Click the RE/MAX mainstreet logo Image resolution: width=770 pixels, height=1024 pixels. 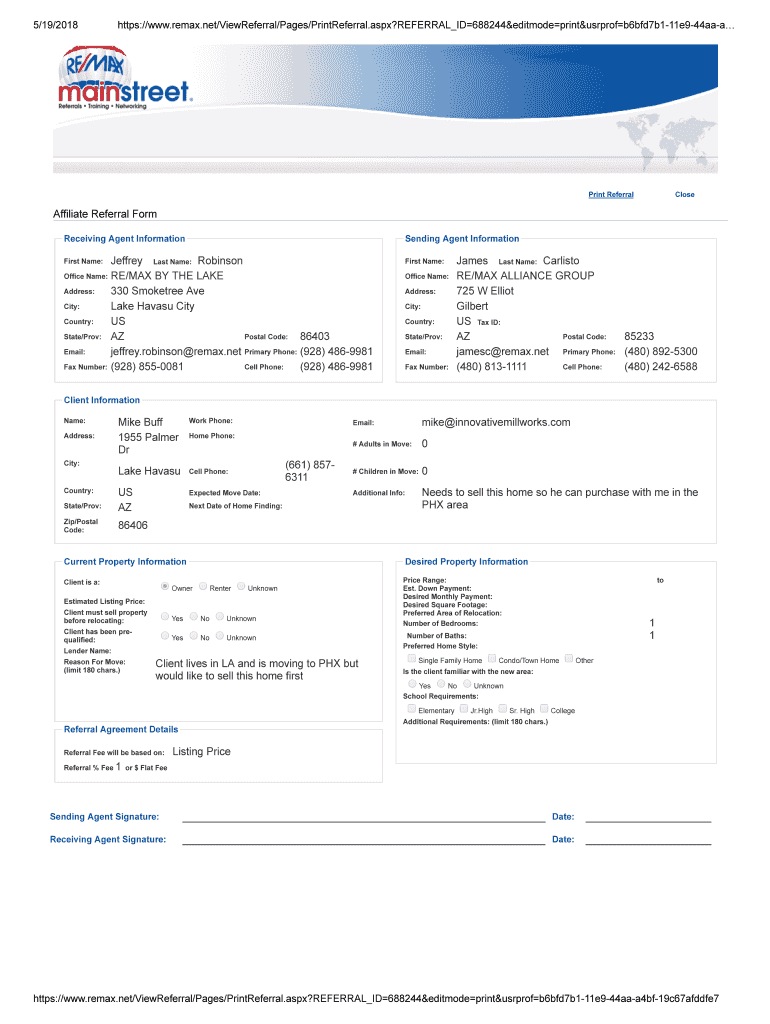pos(124,82)
